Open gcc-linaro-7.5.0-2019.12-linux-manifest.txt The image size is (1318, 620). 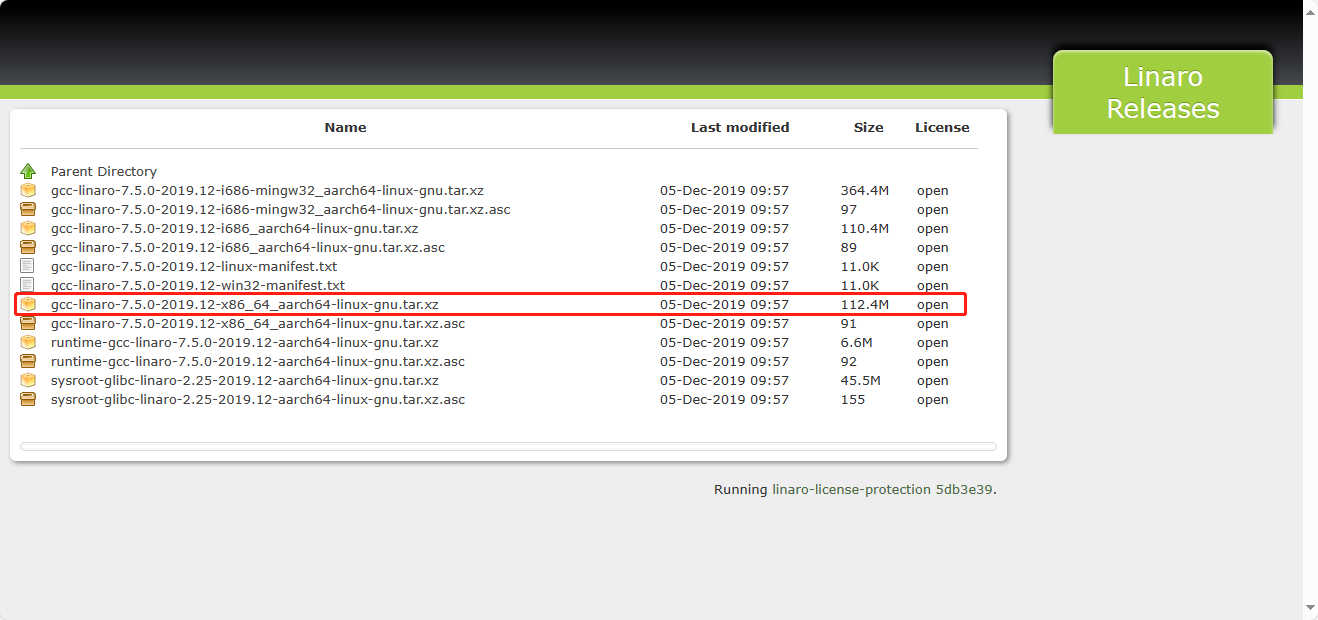194,266
